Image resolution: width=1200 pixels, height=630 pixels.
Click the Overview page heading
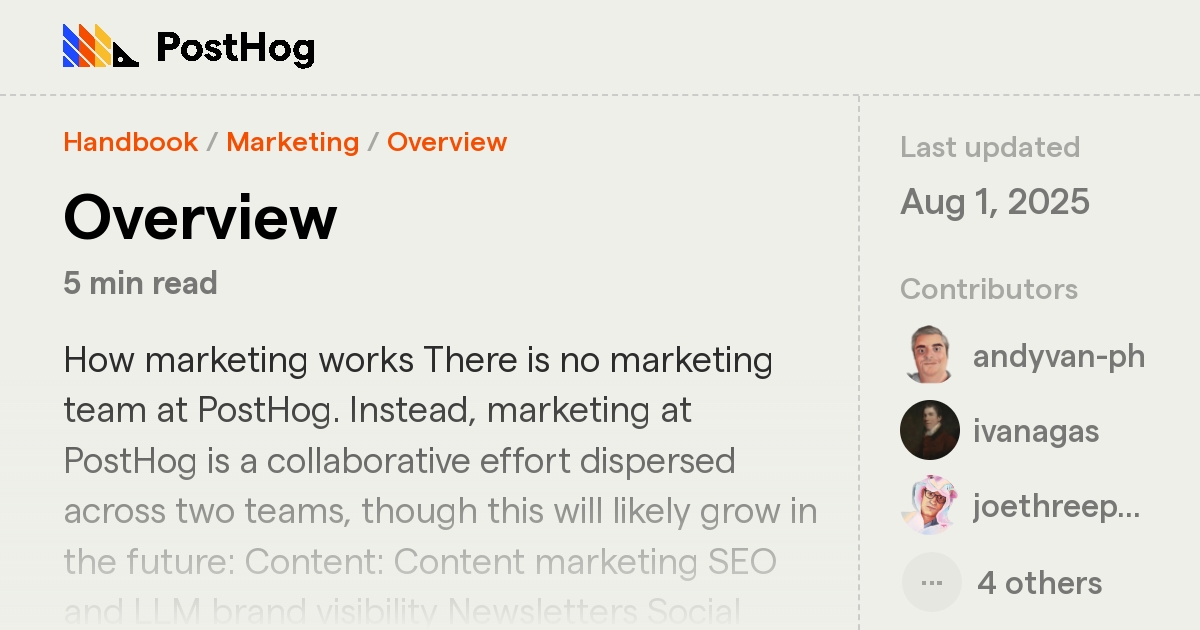(x=200, y=217)
